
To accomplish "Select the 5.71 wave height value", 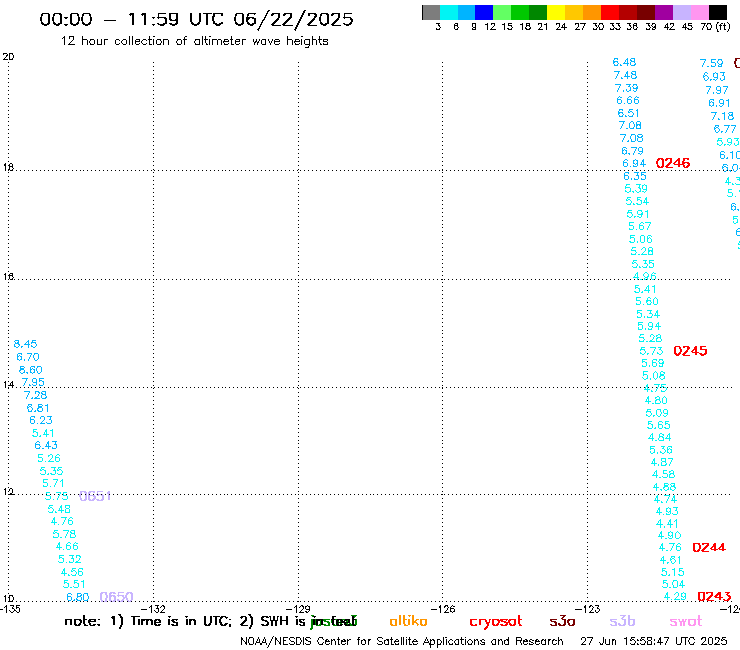I will click(x=53, y=483).
